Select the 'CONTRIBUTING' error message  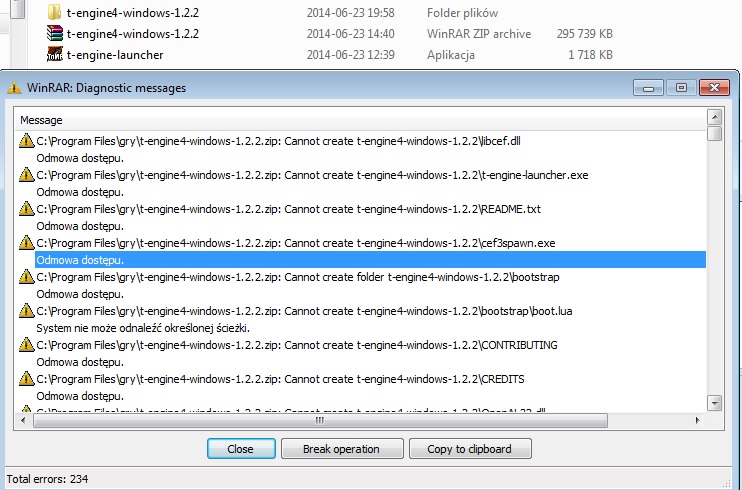coord(297,345)
